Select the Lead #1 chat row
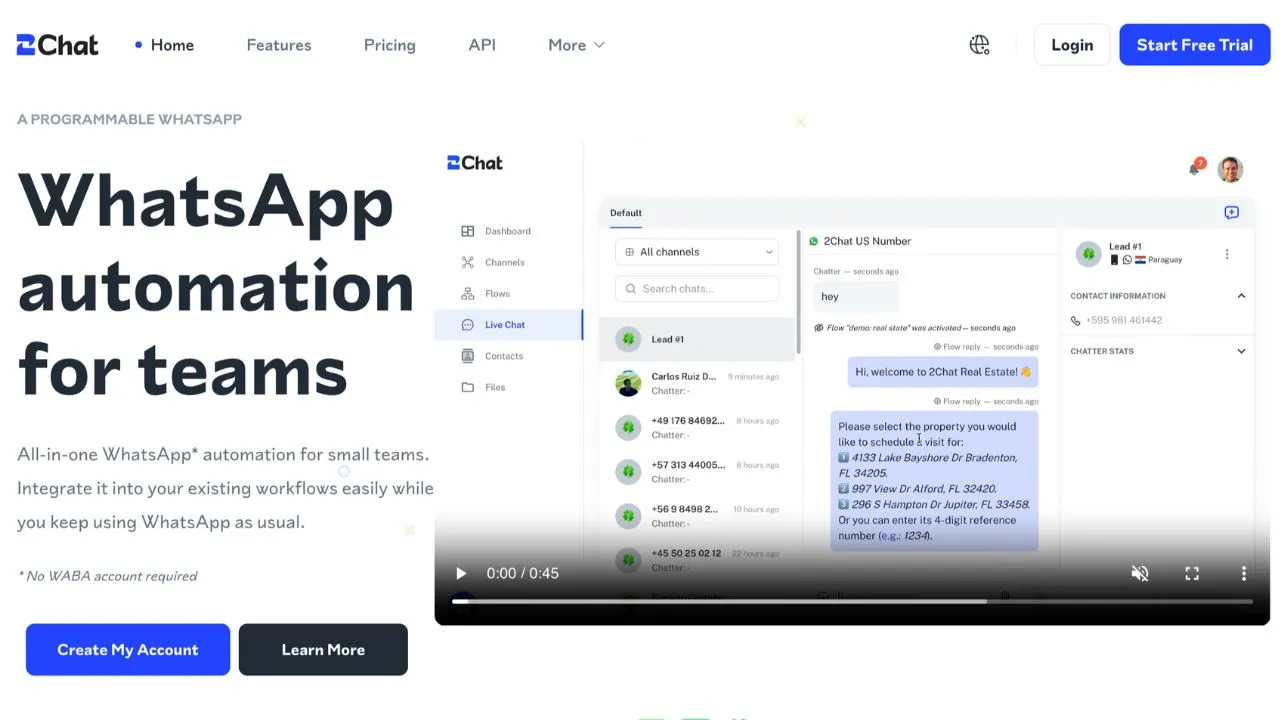1280x720 pixels. [x=697, y=339]
